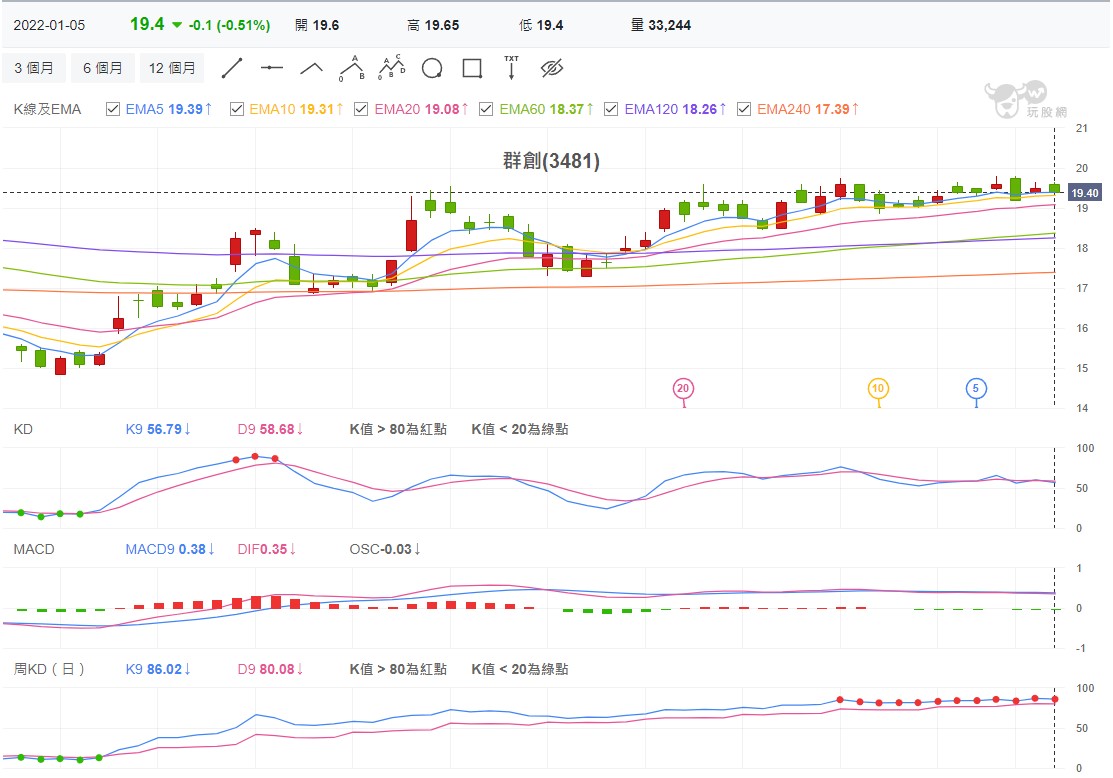Click the MACD panel label
This screenshot has width=1113, height=778.
click(34, 549)
